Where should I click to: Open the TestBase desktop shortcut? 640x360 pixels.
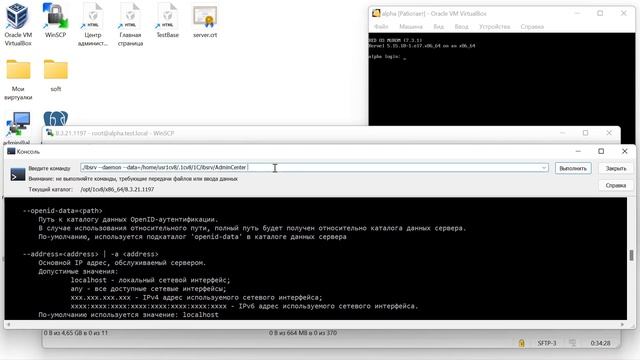pos(168,20)
